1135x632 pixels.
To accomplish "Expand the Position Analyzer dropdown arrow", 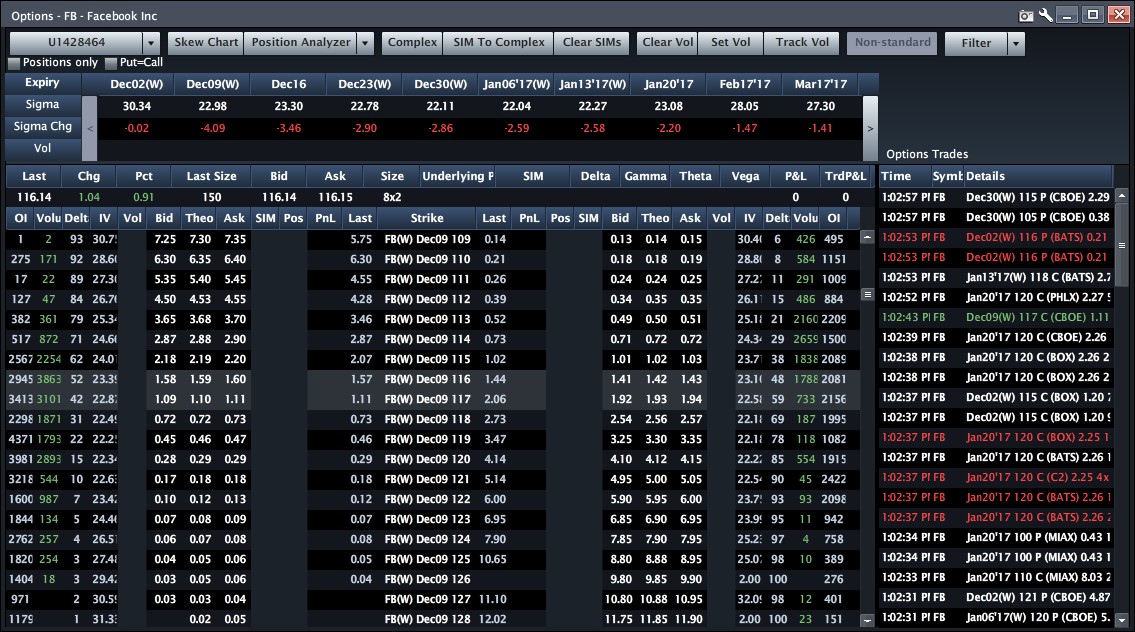I will 365,43.
